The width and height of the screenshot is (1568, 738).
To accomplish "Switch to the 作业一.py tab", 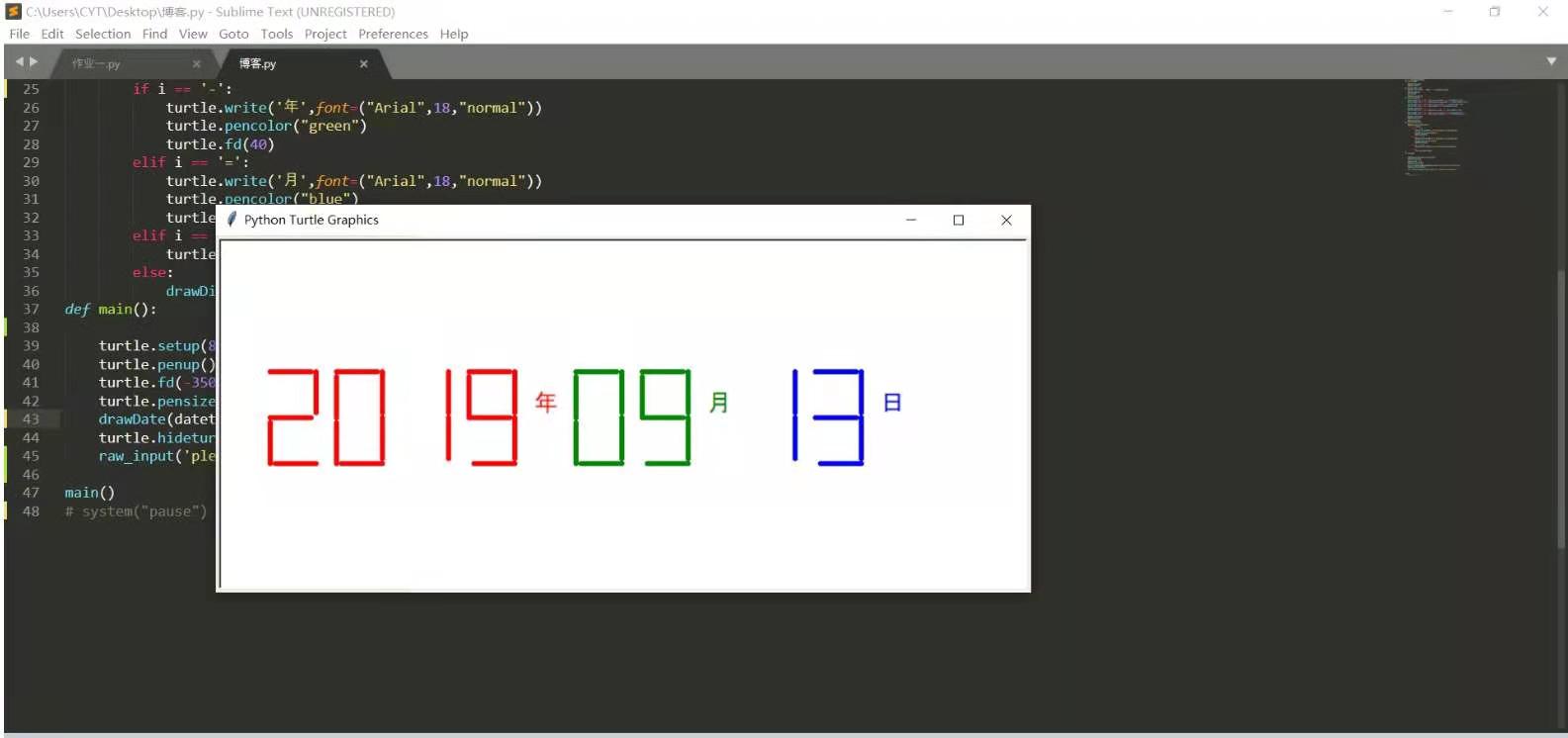I will click(x=96, y=63).
